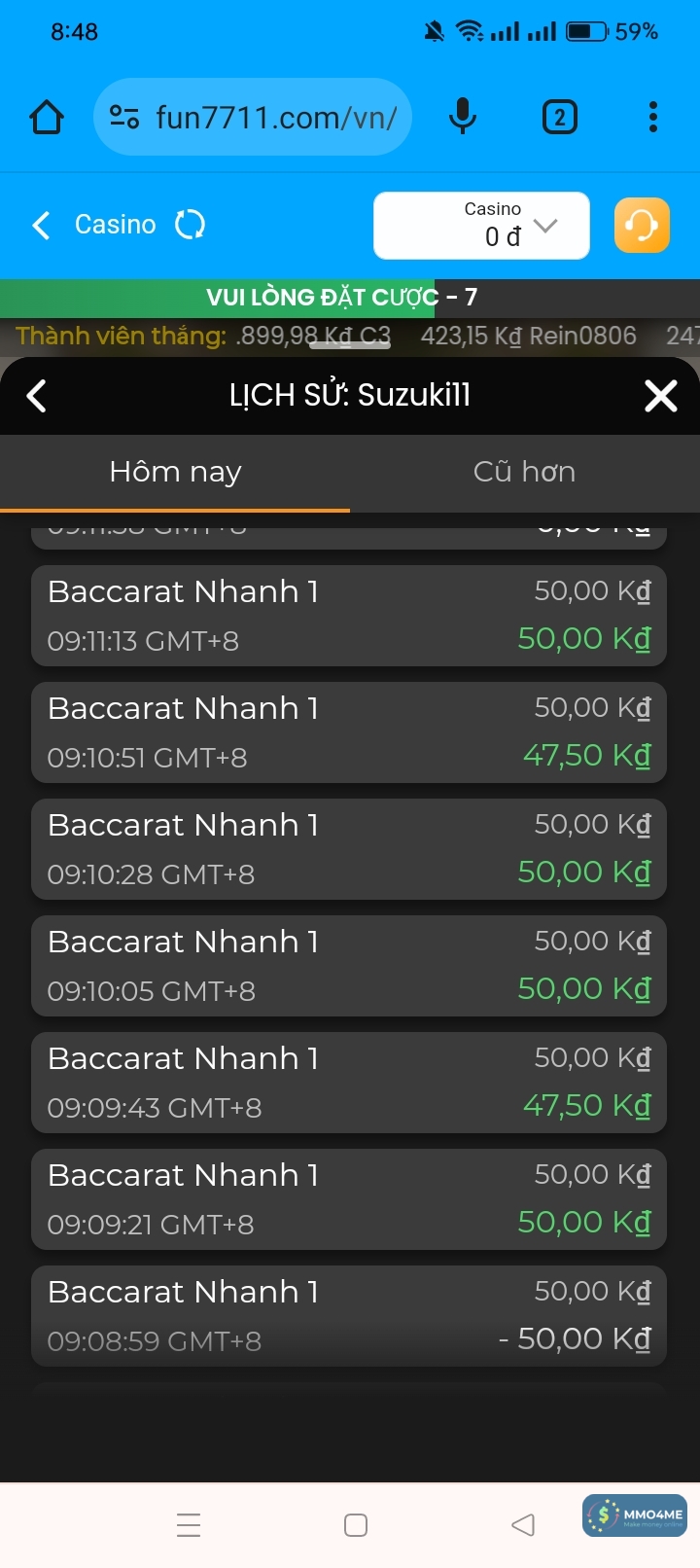Open the 09:11:13 Baccarat Nhanh 1 record
Screen dimensions: 700x1568
coord(349,616)
